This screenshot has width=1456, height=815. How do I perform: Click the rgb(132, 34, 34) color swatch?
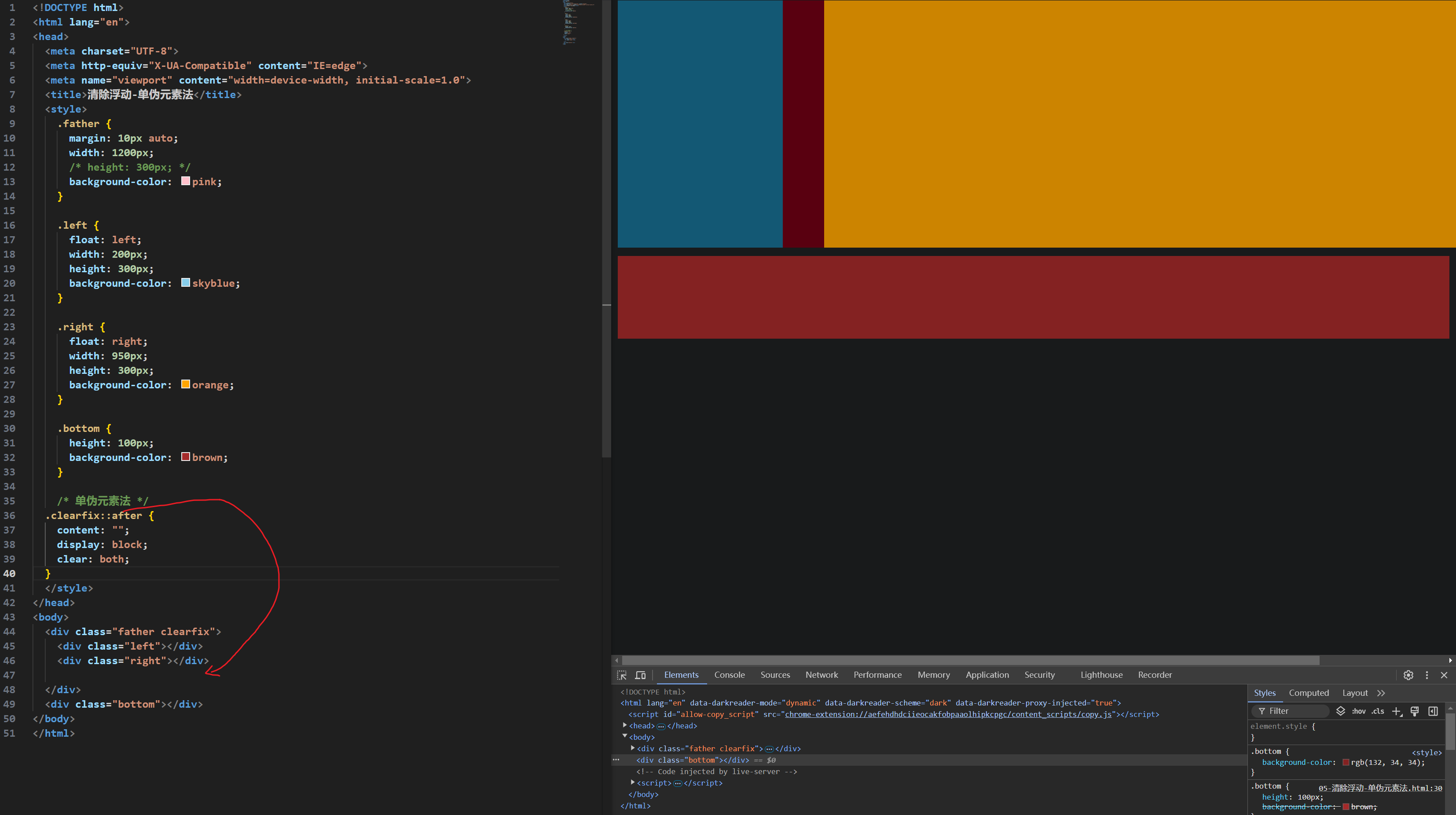[x=1346, y=763]
